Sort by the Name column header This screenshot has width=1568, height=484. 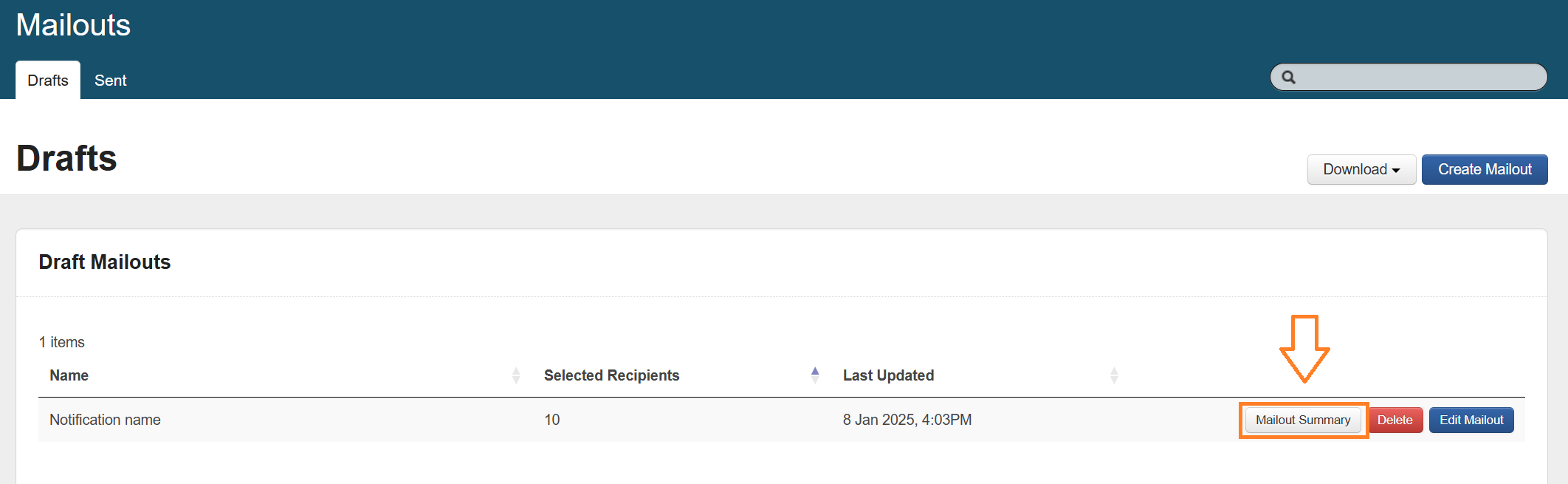[x=69, y=375]
